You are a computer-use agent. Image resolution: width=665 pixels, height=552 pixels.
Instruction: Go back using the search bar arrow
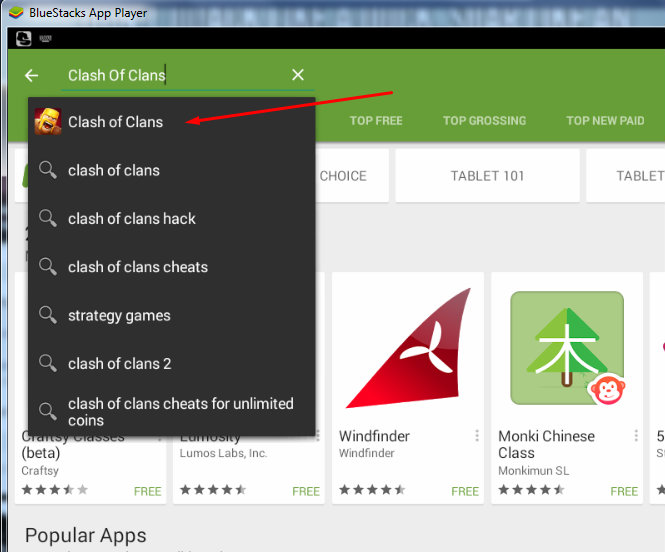pyautogui.click(x=31, y=75)
